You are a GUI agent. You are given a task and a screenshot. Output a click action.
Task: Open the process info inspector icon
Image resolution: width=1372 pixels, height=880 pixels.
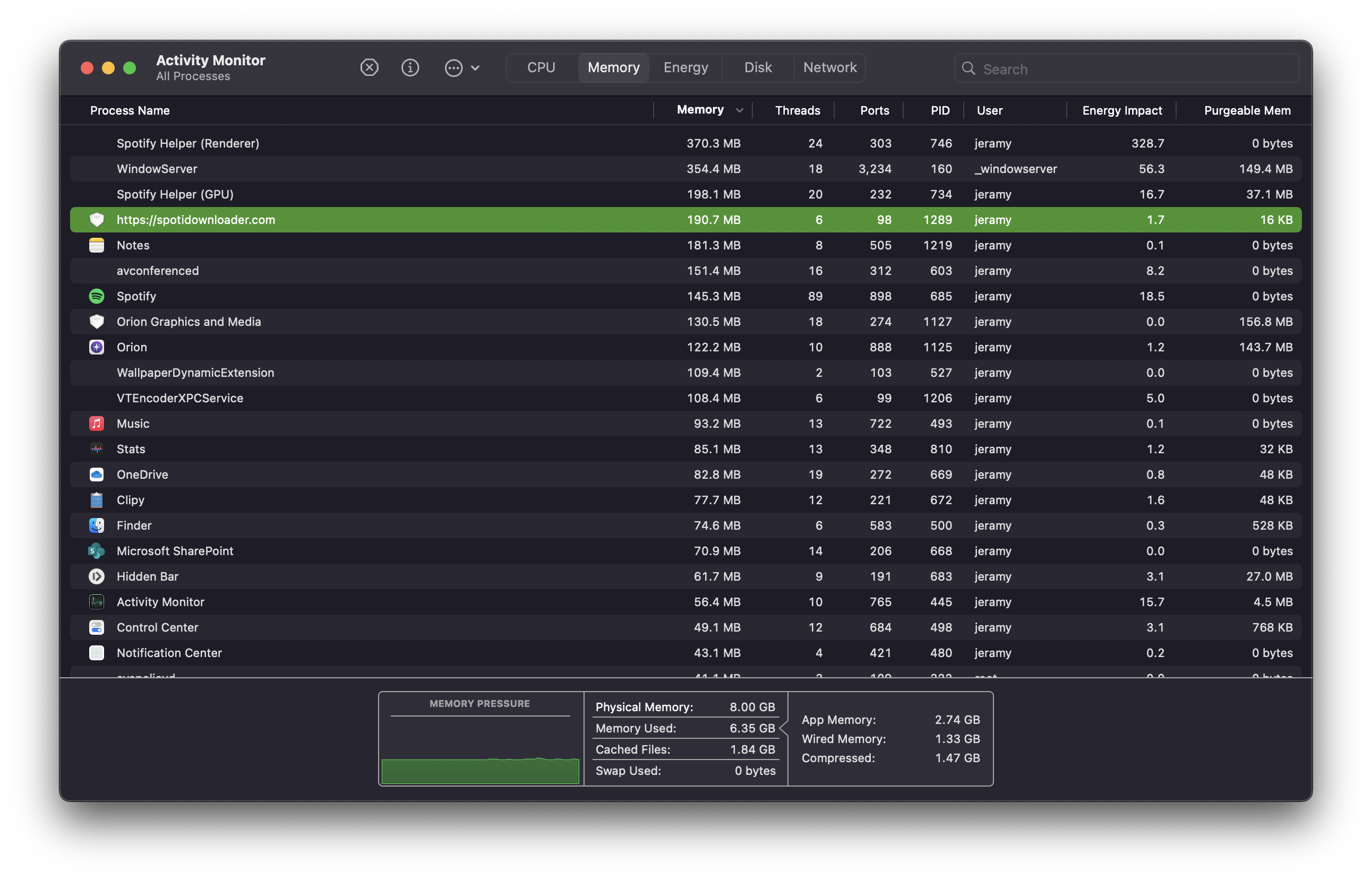tap(410, 68)
